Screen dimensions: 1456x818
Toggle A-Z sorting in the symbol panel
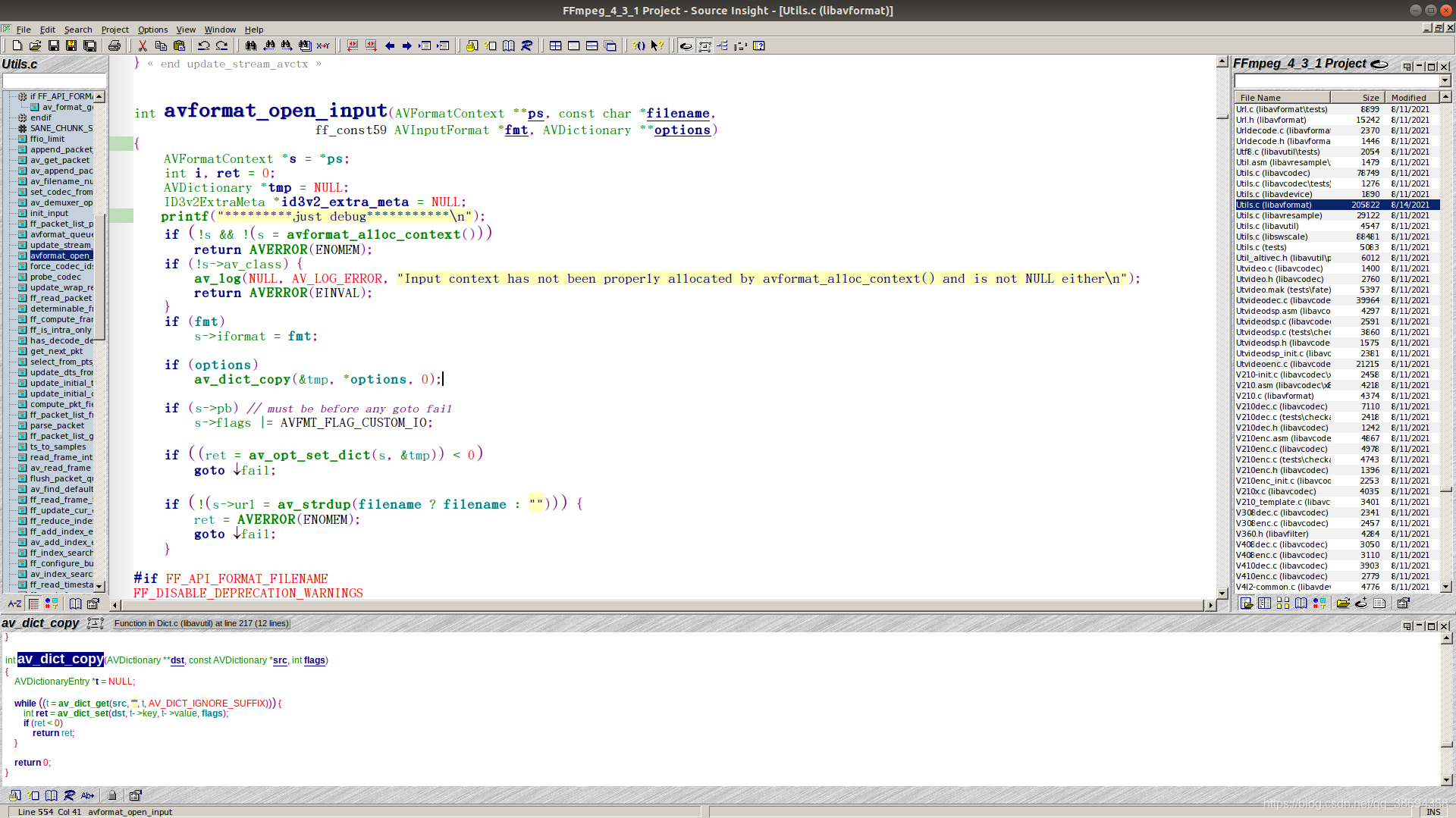14,603
